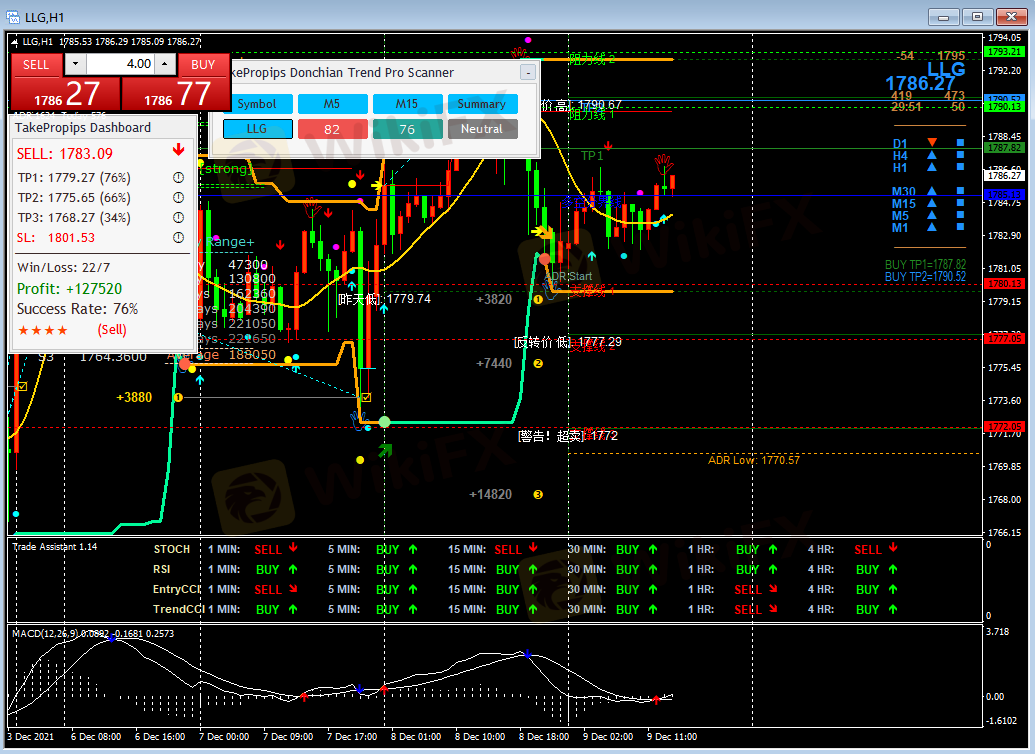Image resolution: width=1035 pixels, height=754 pixels.
Task: Click the clock icon beside SL
Action: tap(179, 238)
